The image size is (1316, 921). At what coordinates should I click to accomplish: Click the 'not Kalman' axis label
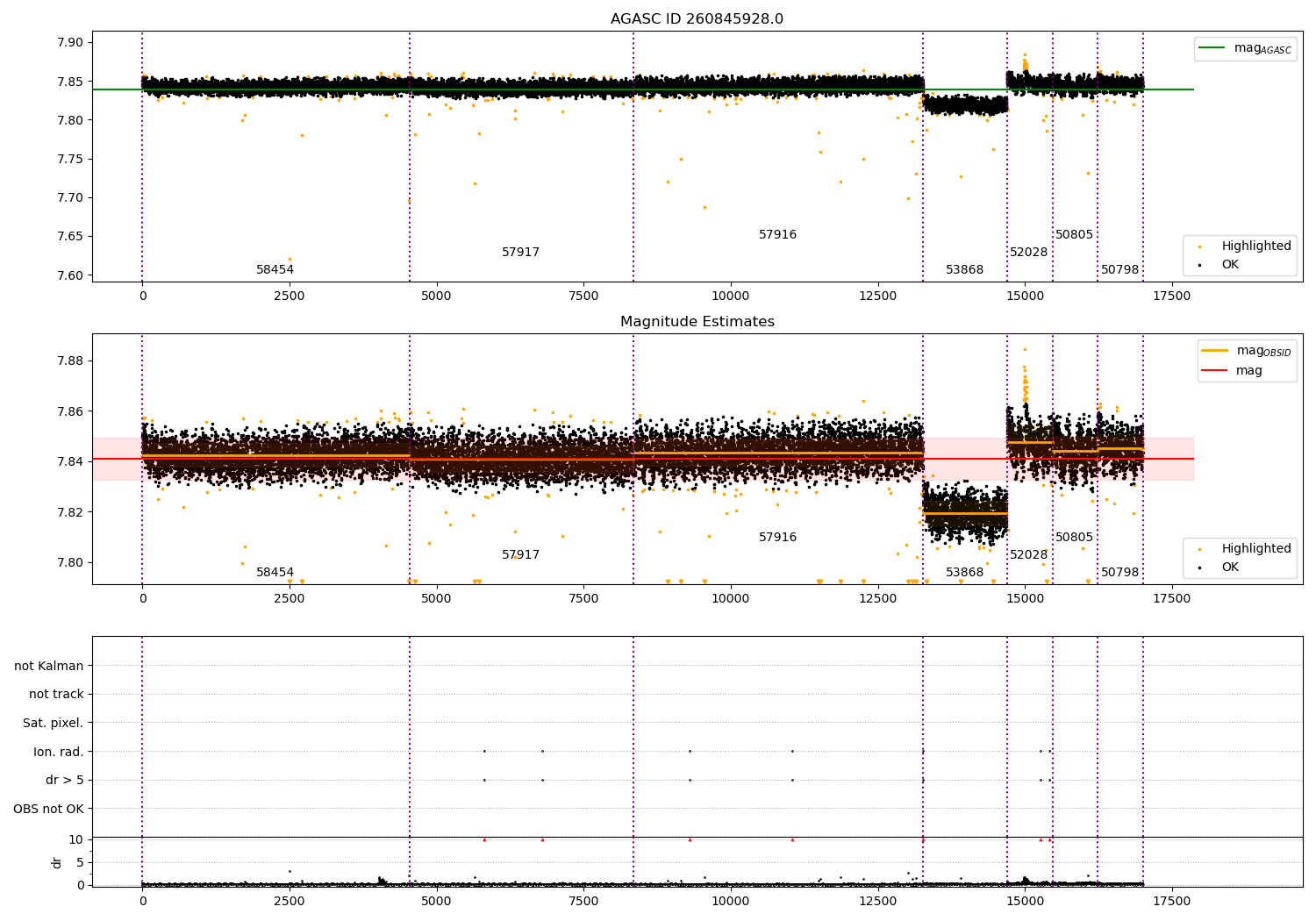pyautogui.click(x=49, y=666)
